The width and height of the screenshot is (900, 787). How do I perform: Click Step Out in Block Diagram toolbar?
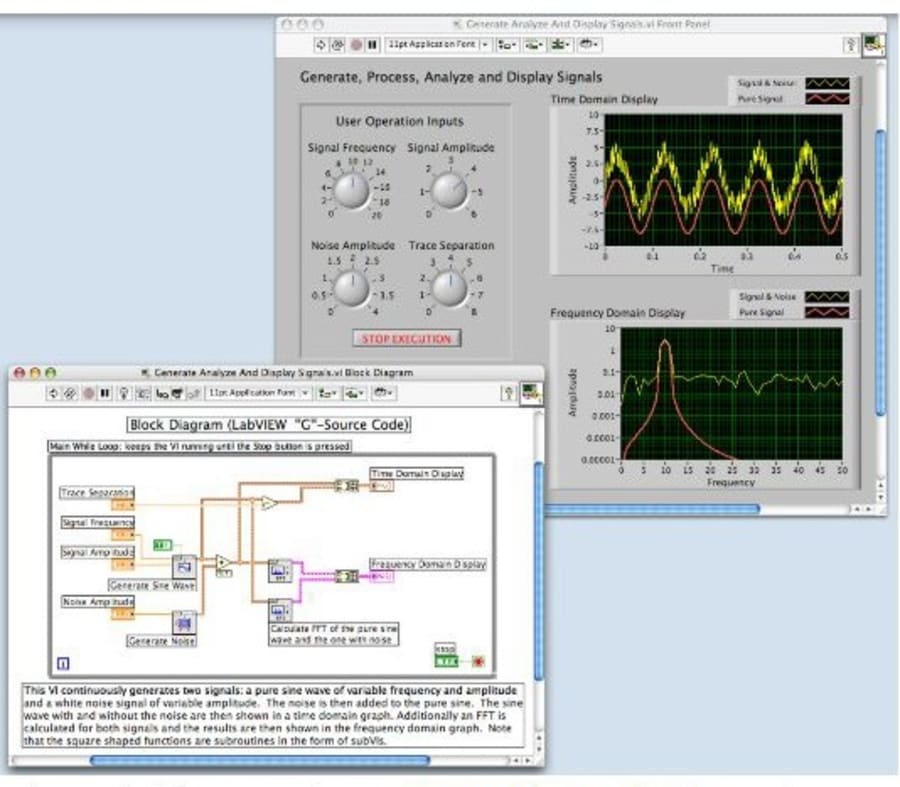pos(195,393)
